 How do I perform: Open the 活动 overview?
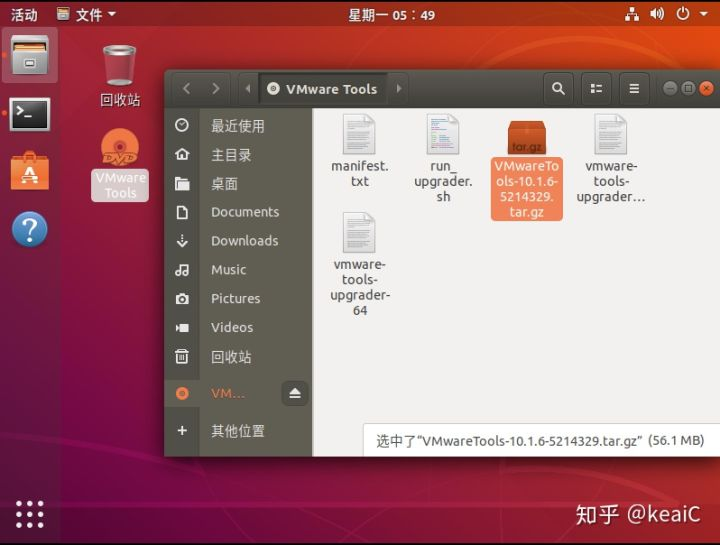click(x=24, y=15)
